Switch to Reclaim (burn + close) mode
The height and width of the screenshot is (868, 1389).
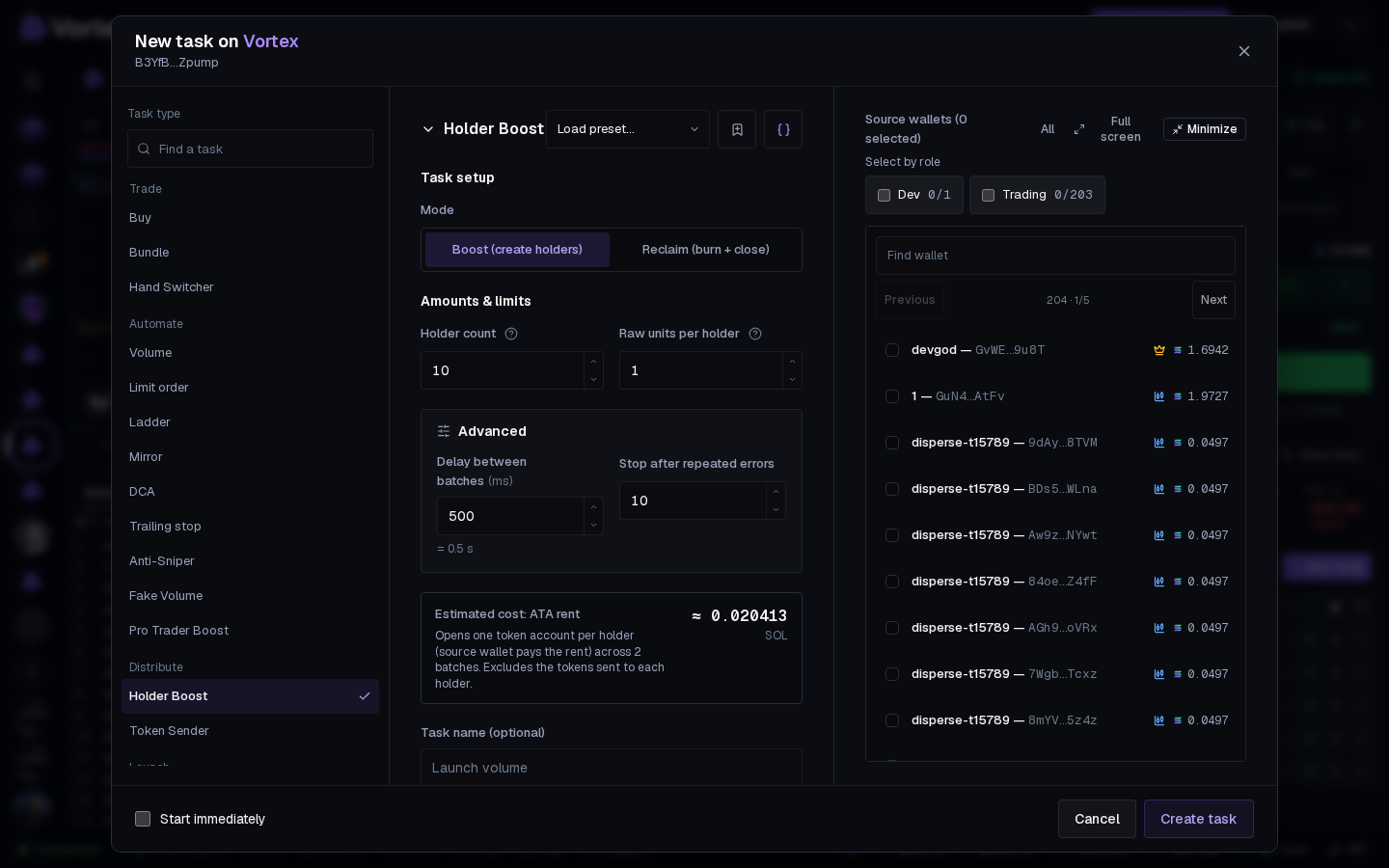coord(706,250)
